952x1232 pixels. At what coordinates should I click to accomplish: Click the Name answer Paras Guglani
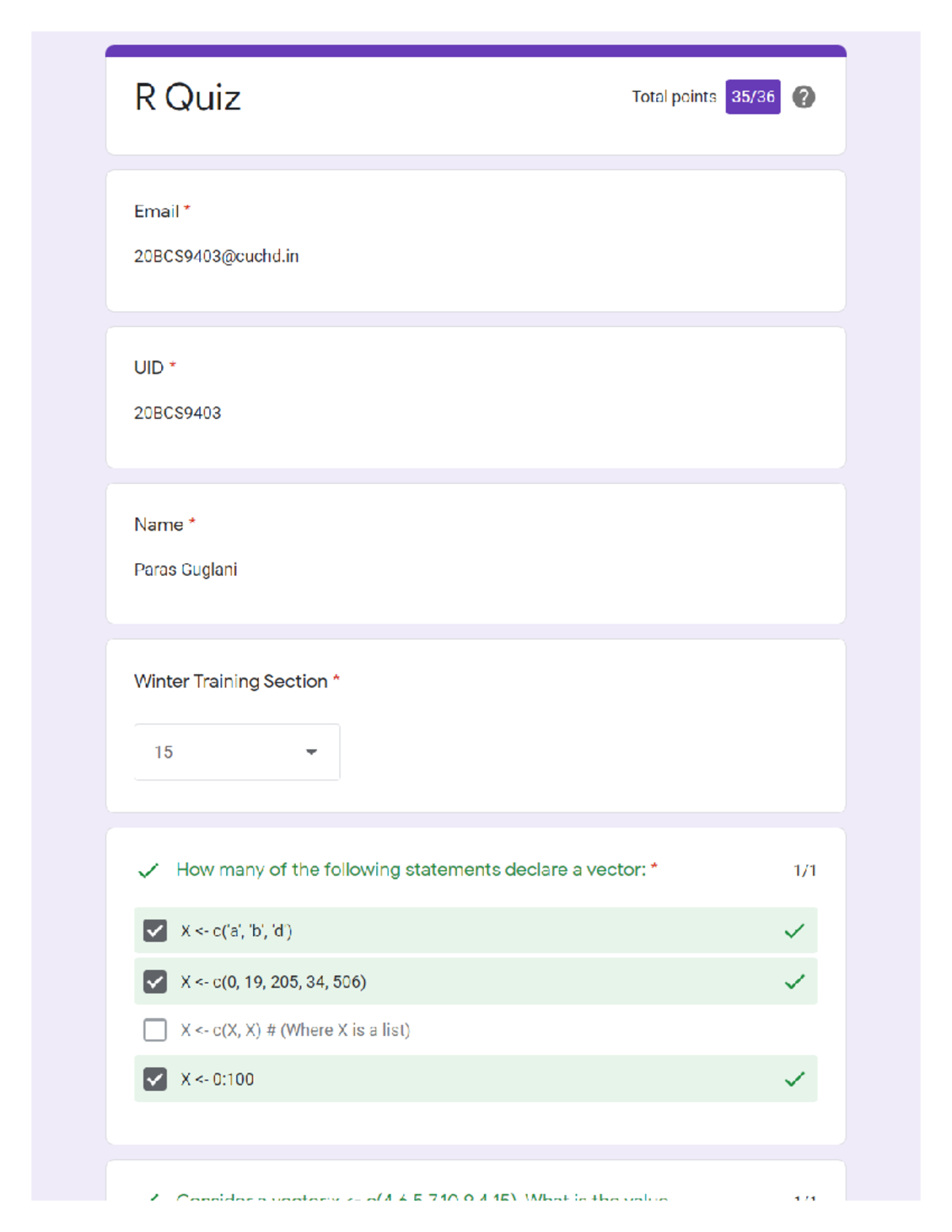point(185,570)
